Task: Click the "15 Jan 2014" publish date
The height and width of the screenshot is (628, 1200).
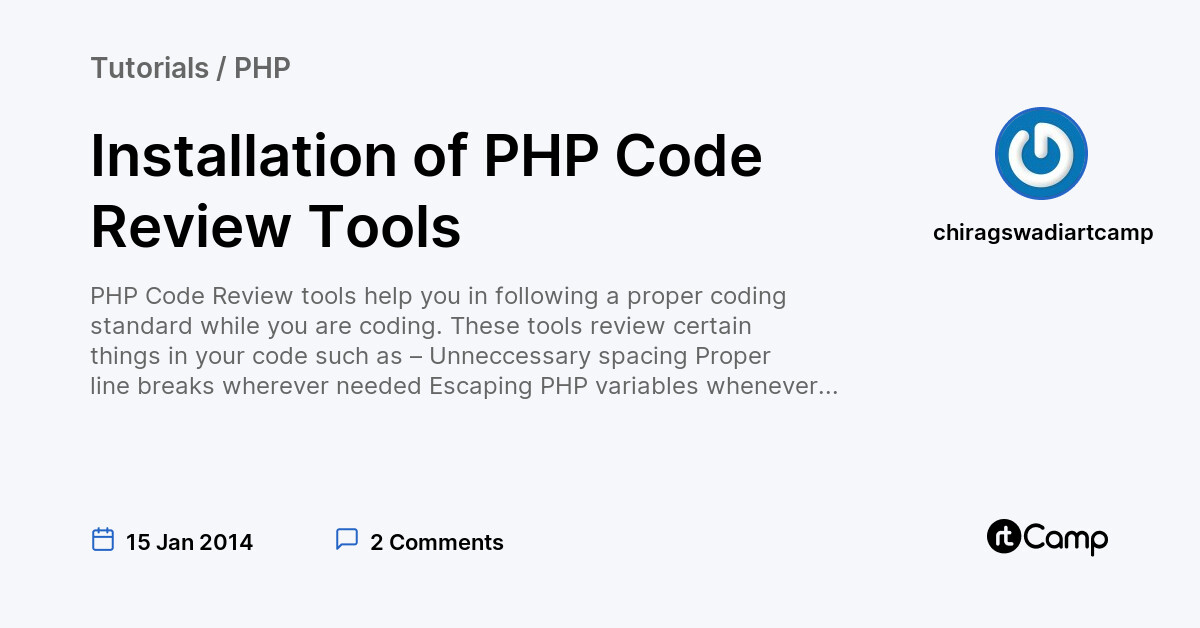Action: pyautogui.click(x=189, y=542)
